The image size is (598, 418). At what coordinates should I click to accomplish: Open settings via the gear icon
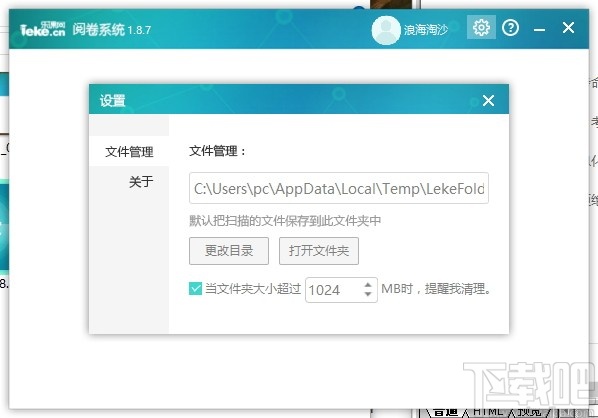point(481,27)
